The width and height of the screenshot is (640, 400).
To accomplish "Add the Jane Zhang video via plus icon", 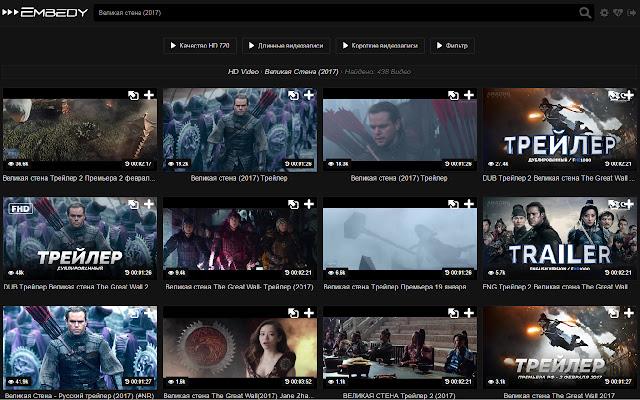I will pos(308,313).
